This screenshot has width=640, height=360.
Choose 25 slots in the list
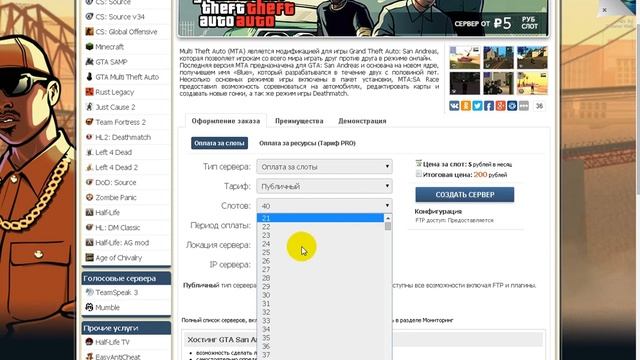[x=320, y=252]
